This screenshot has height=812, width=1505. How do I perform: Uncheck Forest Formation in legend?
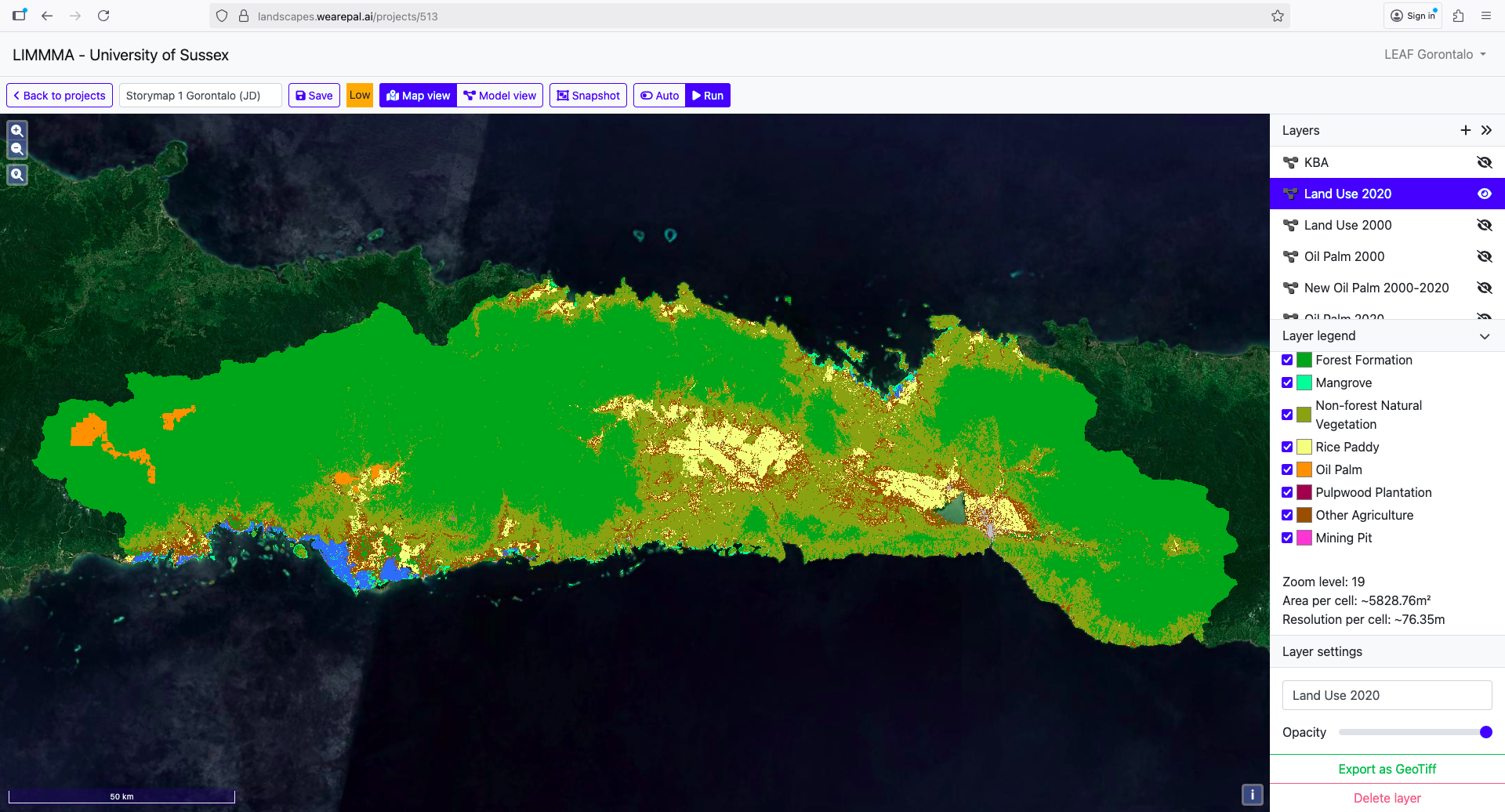click(1287, 360)
